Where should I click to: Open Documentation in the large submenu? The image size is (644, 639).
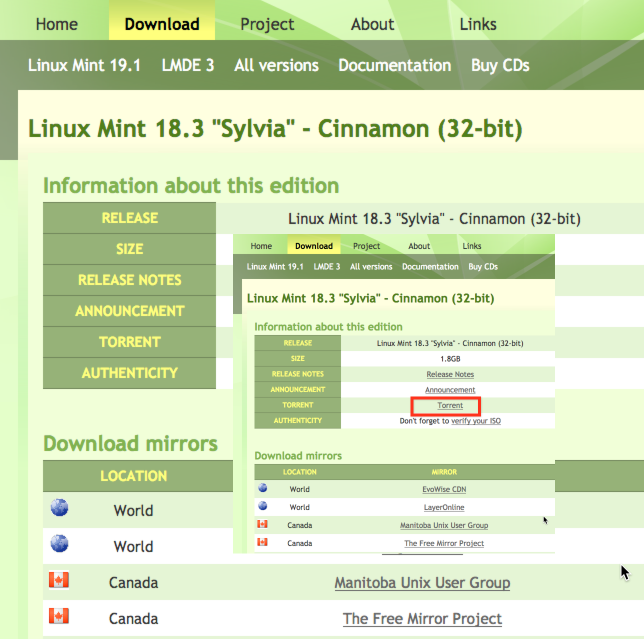coord(395,65)
